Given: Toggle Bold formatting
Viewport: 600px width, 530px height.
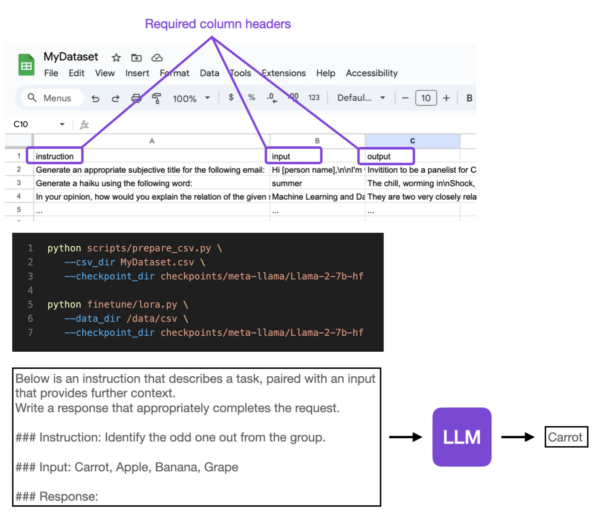Looking at the screenshot, I should click(x=469, y=98).
